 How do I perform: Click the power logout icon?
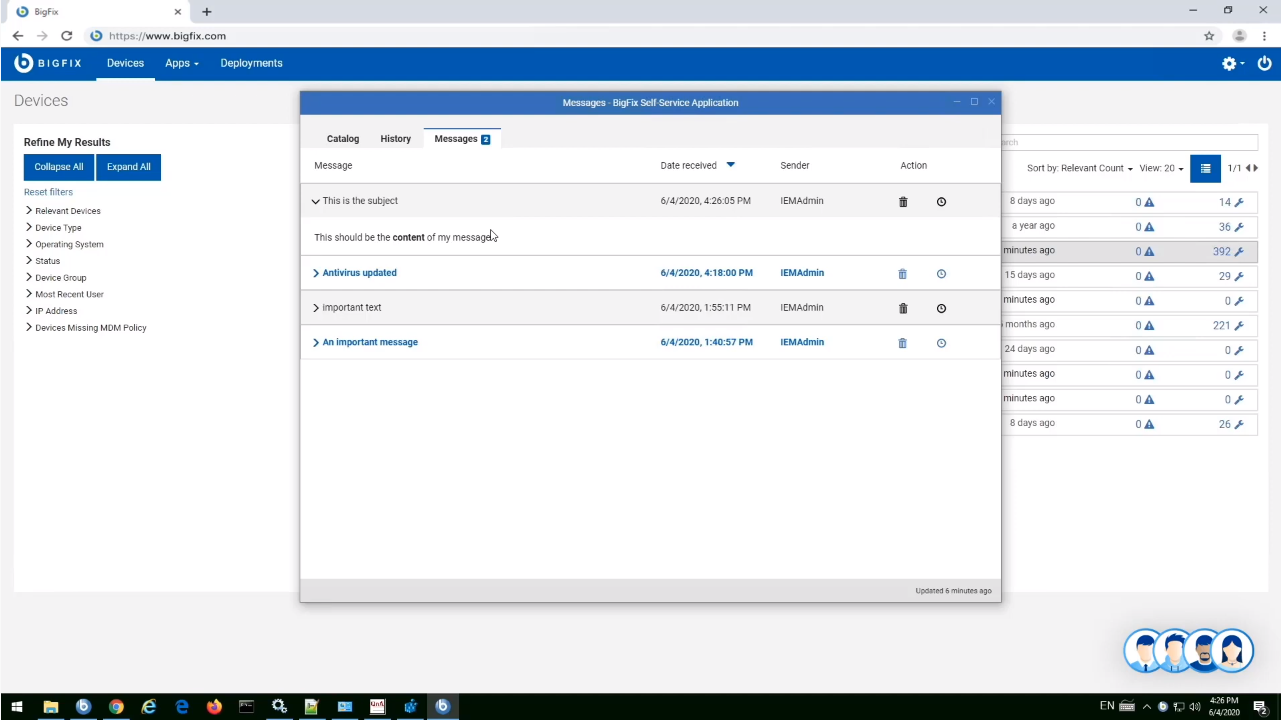(1264, 63)
